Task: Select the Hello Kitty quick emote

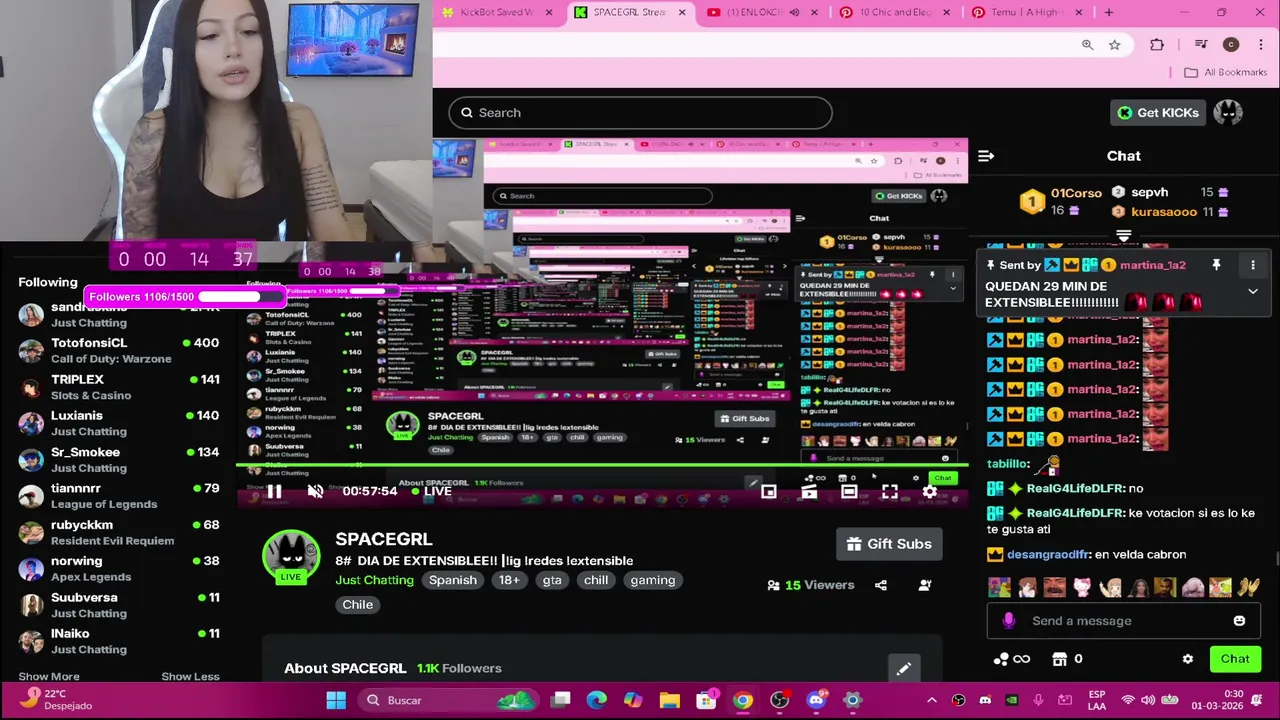Action: point(1081,587)
